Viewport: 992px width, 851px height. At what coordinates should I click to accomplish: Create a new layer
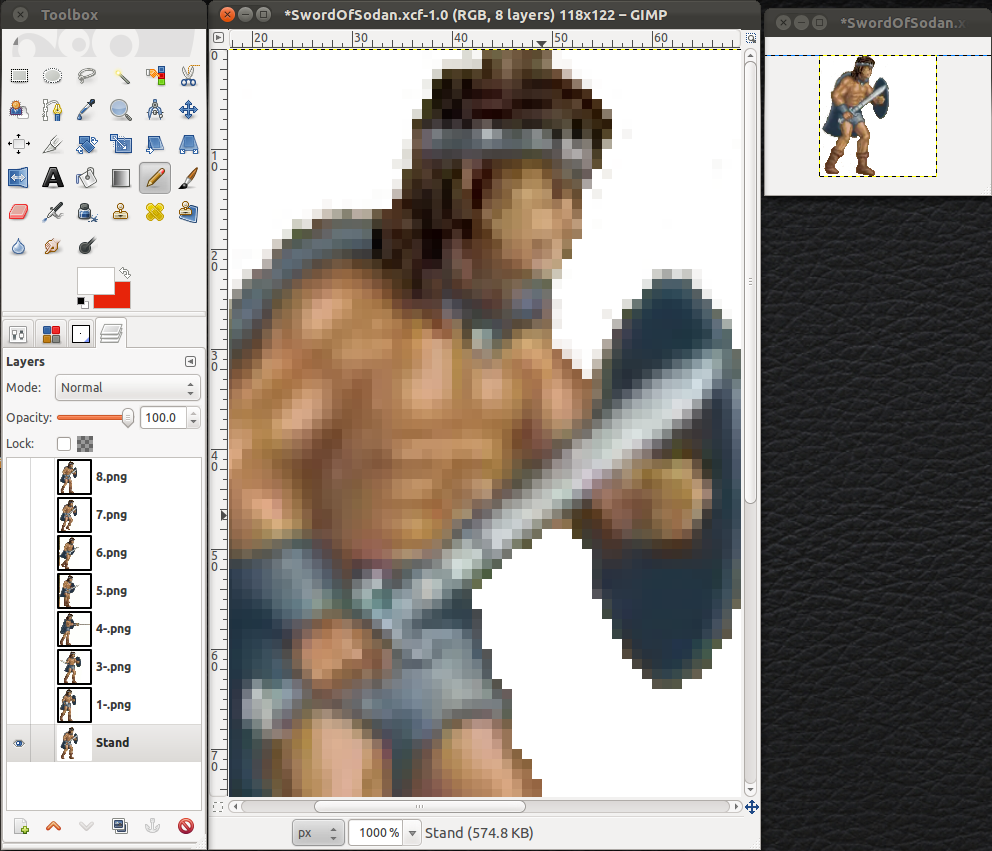[18, 826]
